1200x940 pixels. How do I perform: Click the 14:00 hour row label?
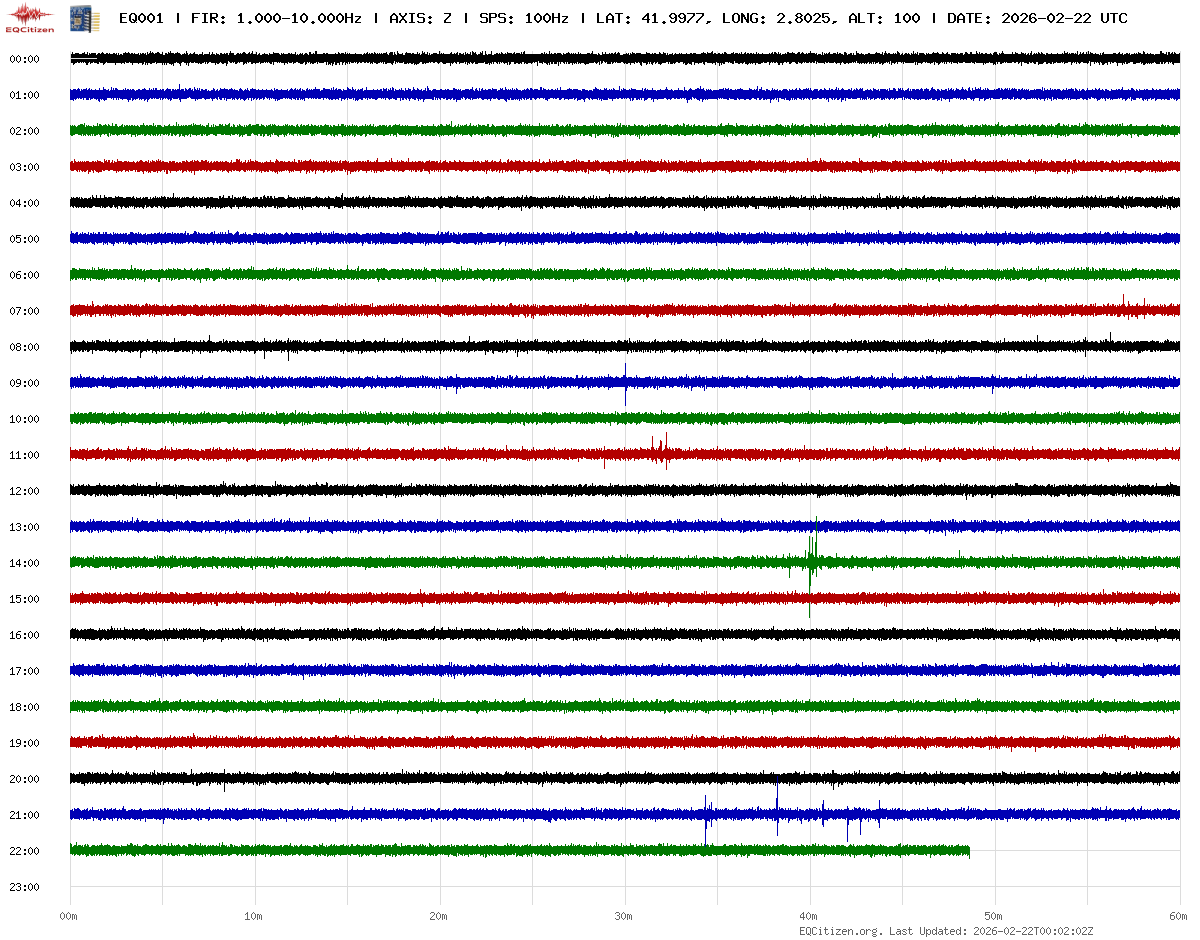(x=24, y=564)
